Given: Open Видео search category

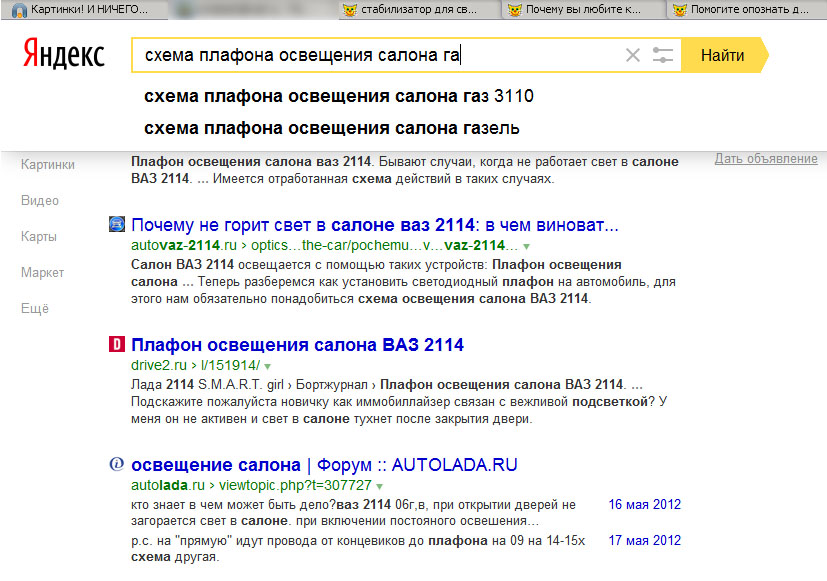Looking at the screenshot, I should 39,200.
